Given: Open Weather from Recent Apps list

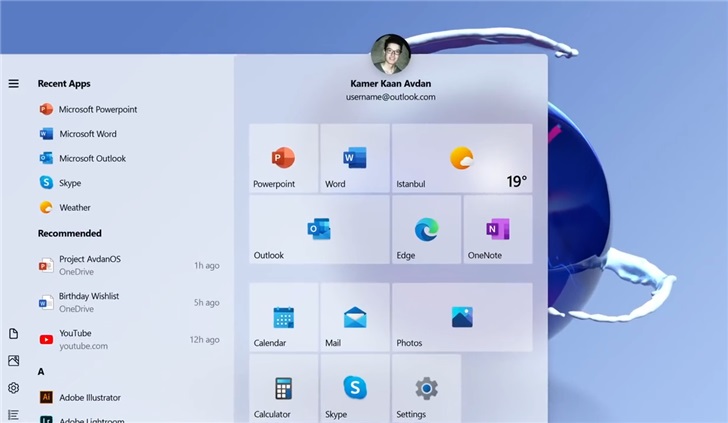Looking at the screenshot, I should [x=65, y=208].
